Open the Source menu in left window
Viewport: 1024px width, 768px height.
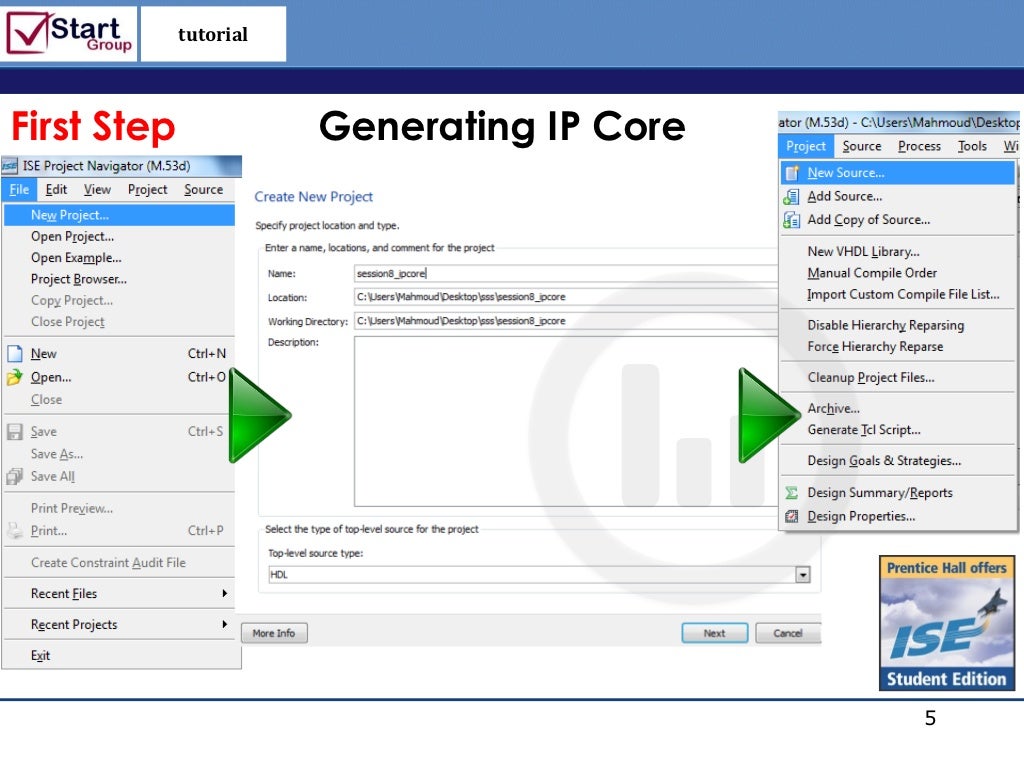[x=203, y=189]
